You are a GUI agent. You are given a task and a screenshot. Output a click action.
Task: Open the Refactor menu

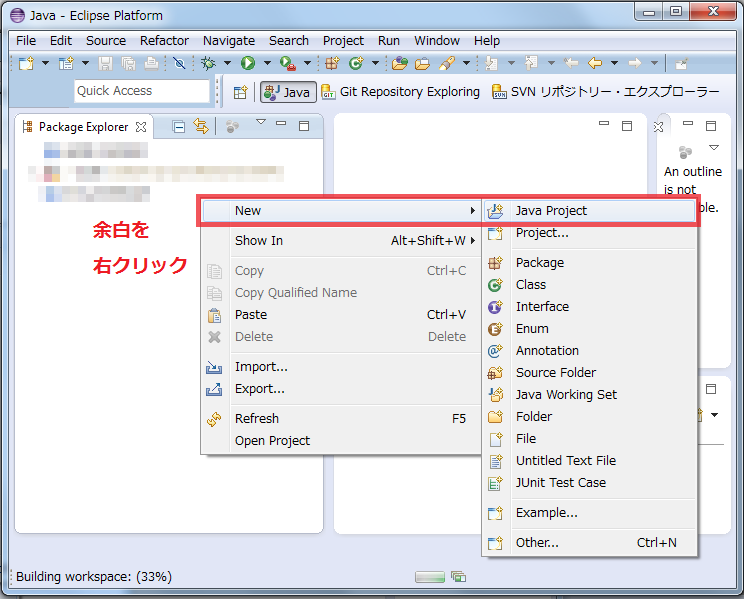[164, 41]
